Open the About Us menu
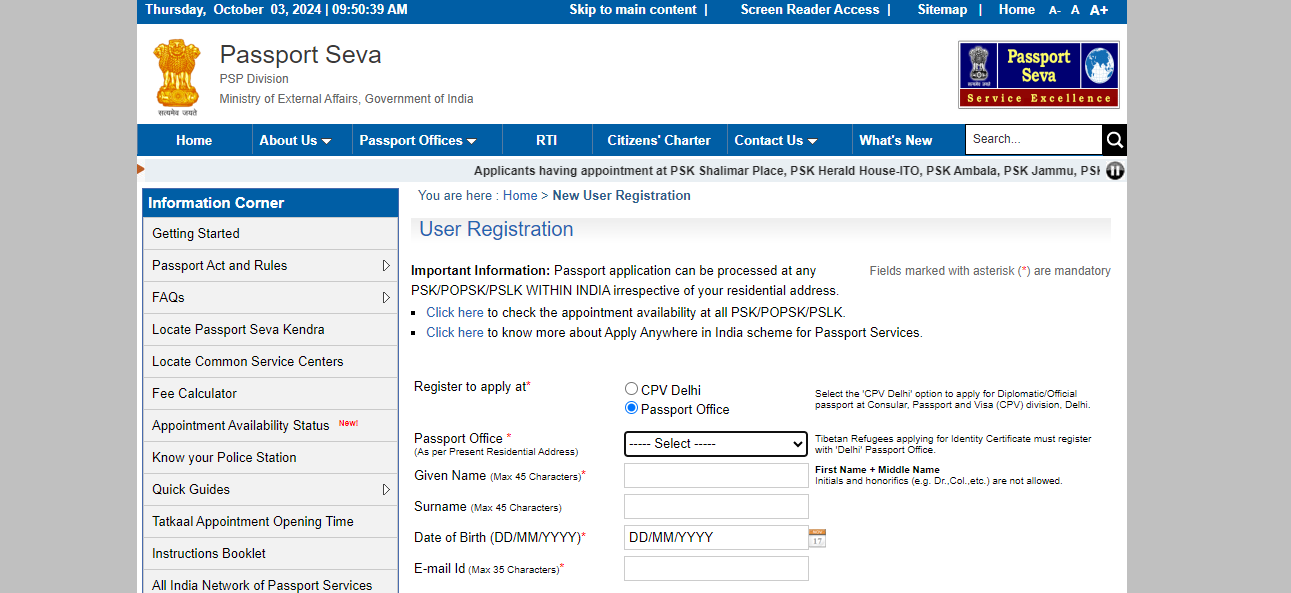 [x=295, y=140]
